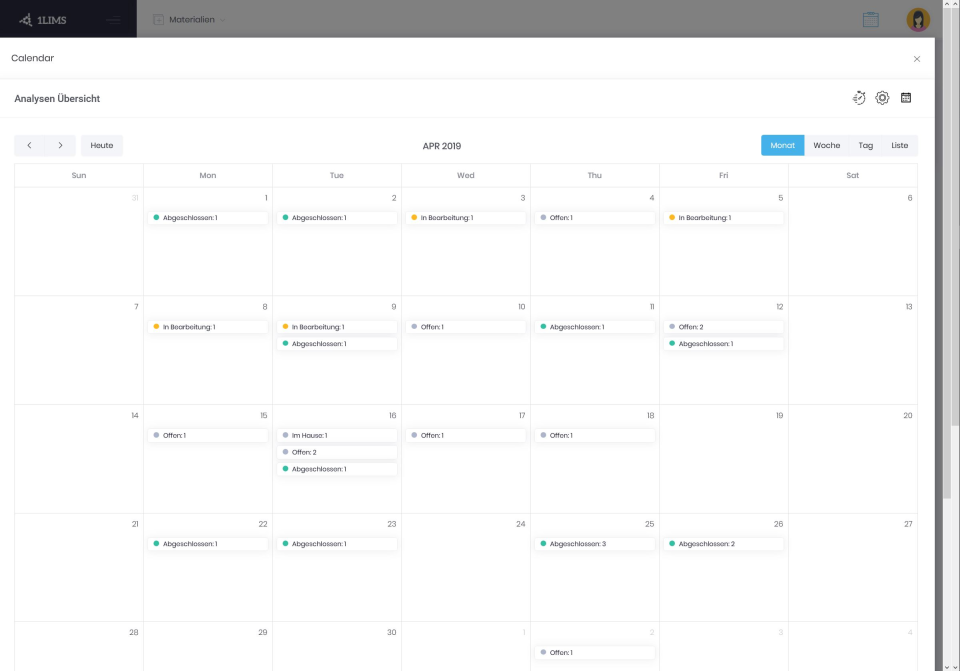Screen dimensions: 960x671
Task: Expand the Materialien dropdown menu
Action: coord(222,18)
